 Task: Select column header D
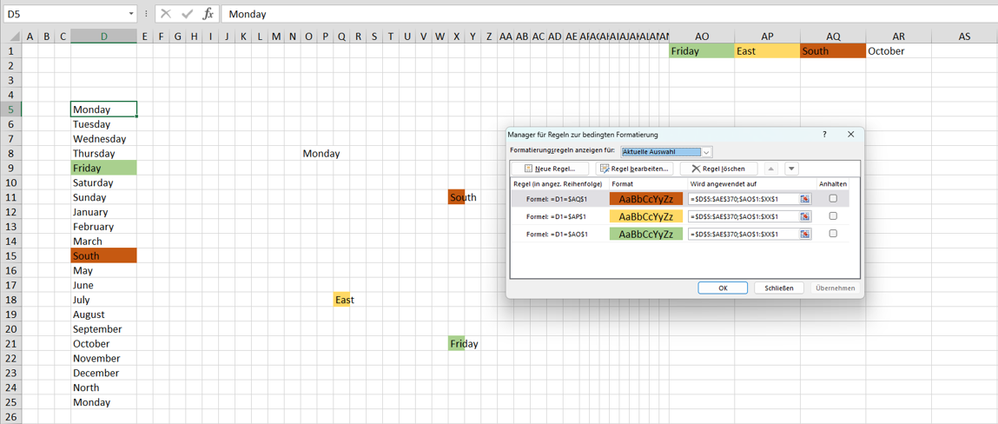104,37
